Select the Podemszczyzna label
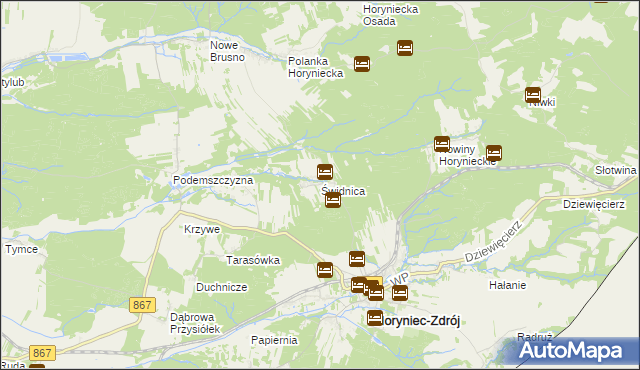 point(213,180)
